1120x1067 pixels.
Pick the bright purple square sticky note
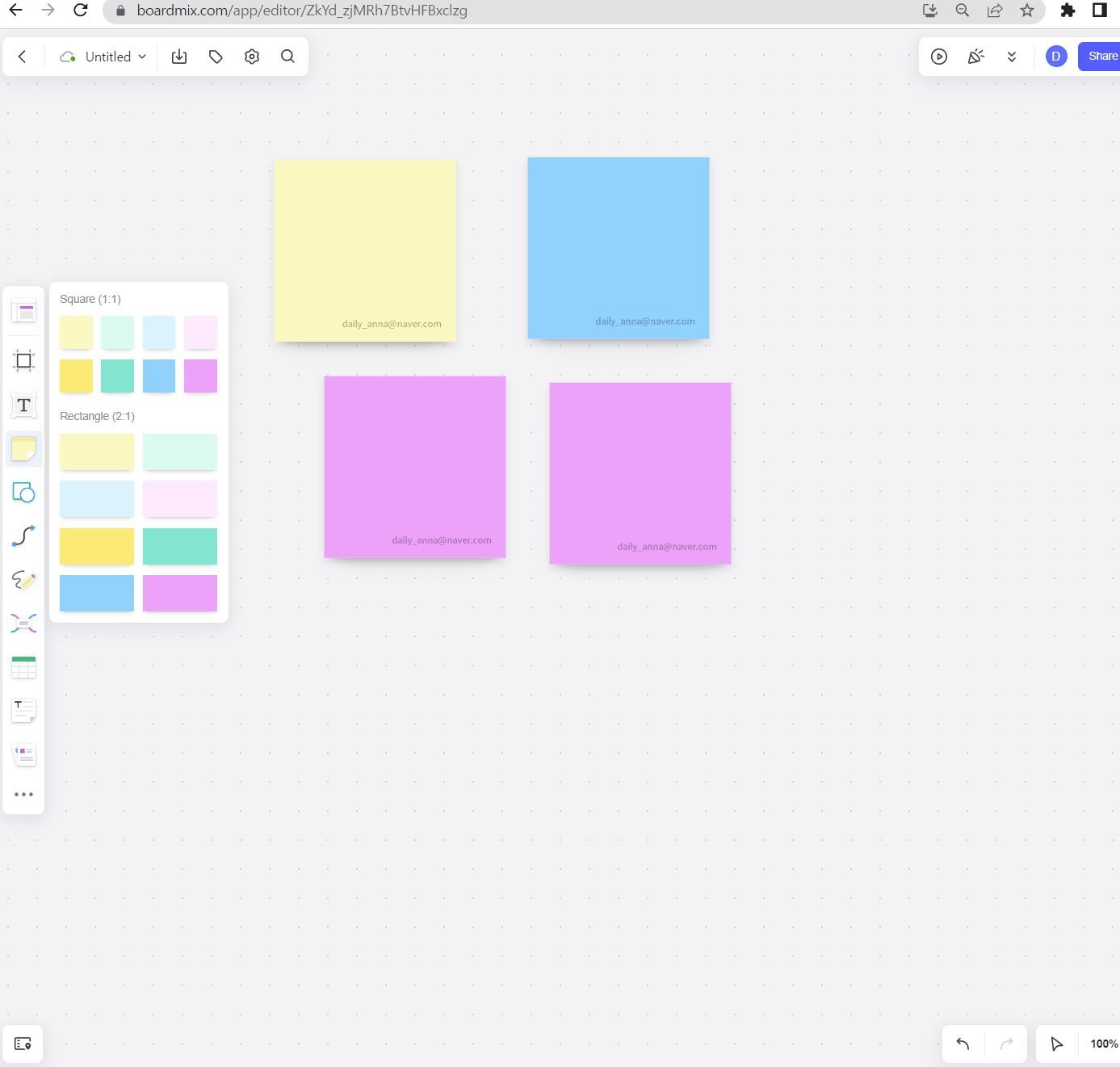(x=200, y=376)
